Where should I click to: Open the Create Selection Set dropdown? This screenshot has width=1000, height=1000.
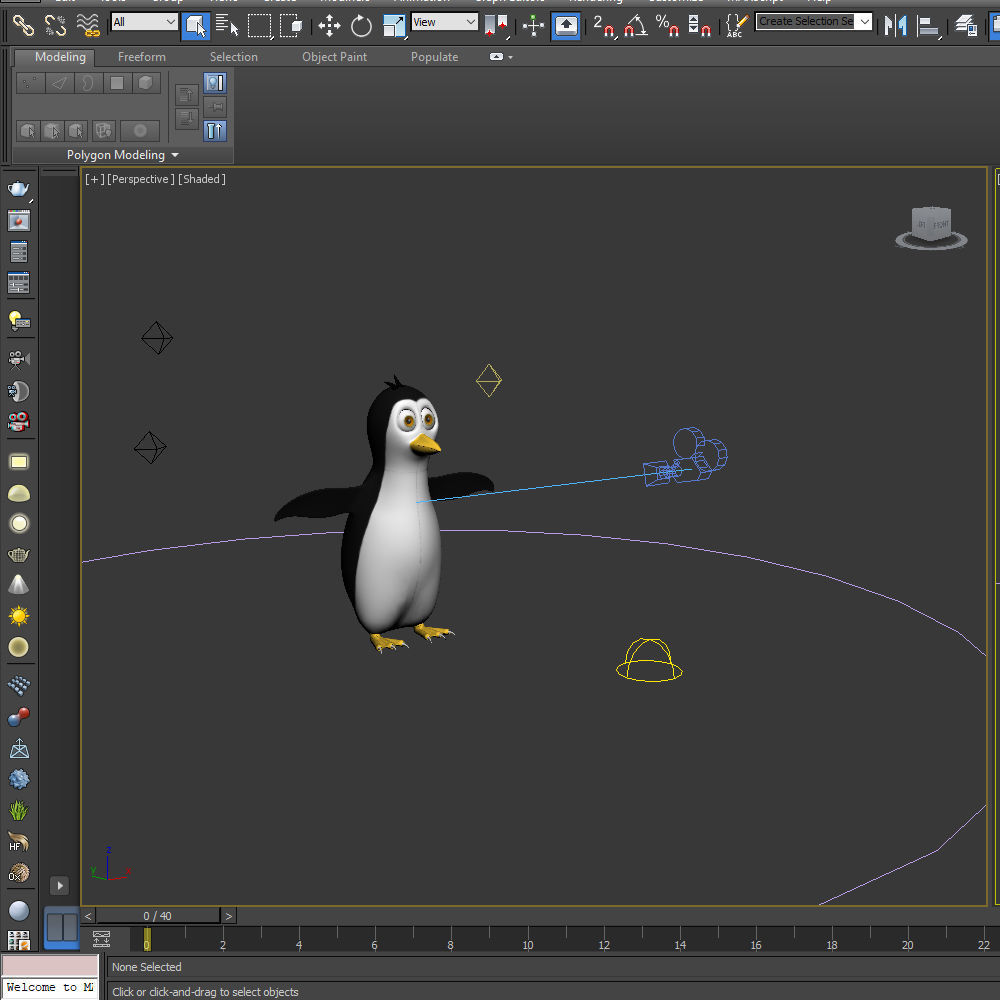814,21
